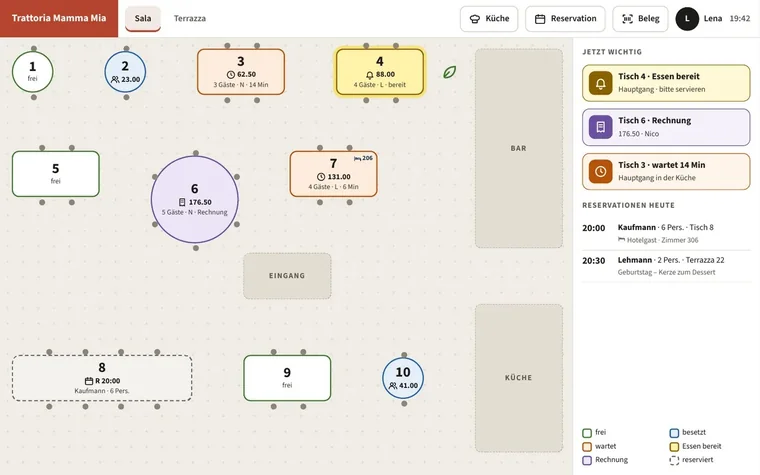760x475 pixels.
Task: Click the hotel bed icon on table 7
Action: (x=357, y=158)
